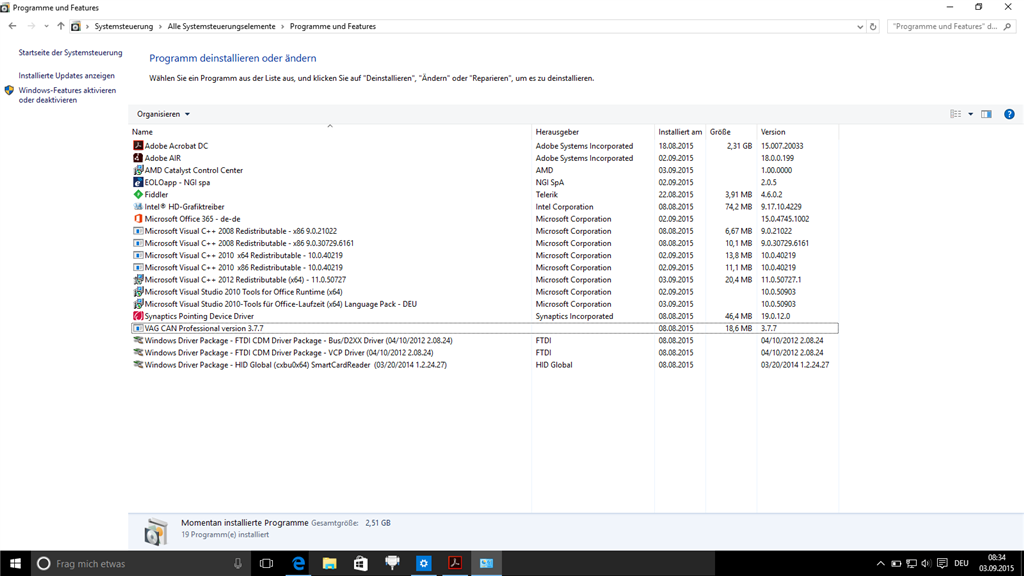Sort by Installiert am column header
Screen dimensions: 1024x576
point(680,132)
